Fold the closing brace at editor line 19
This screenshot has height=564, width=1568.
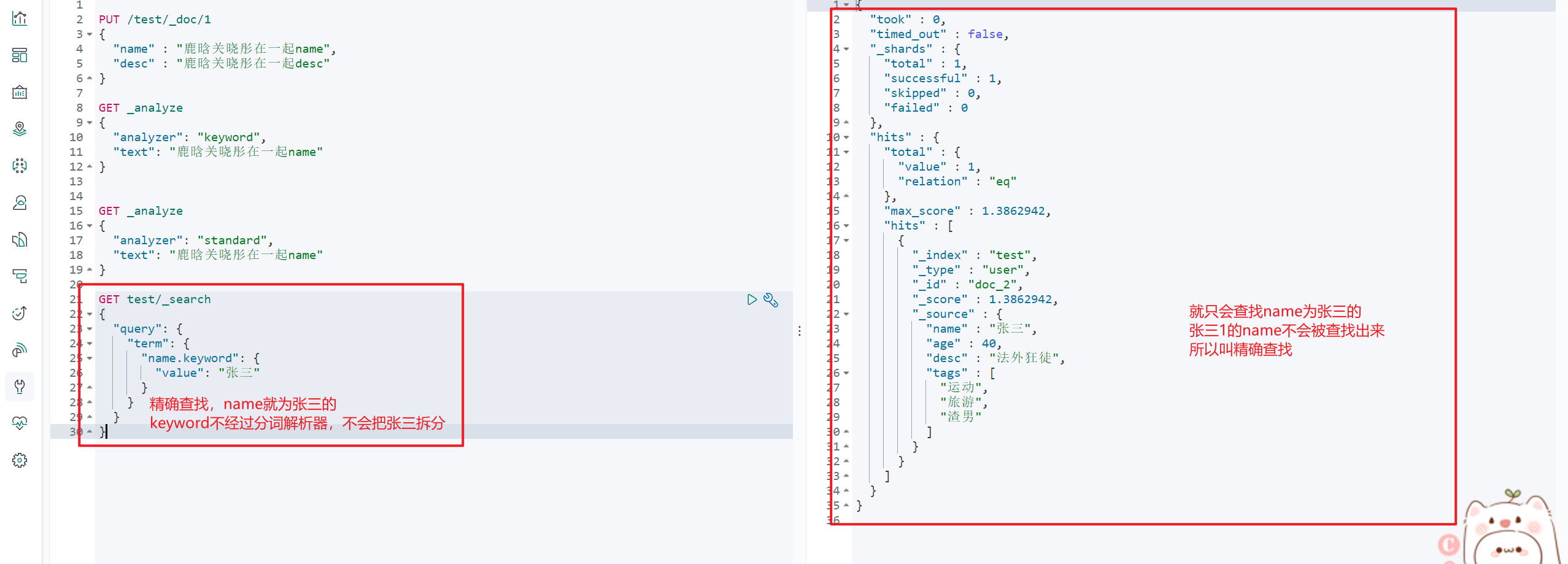coord(90,270)
